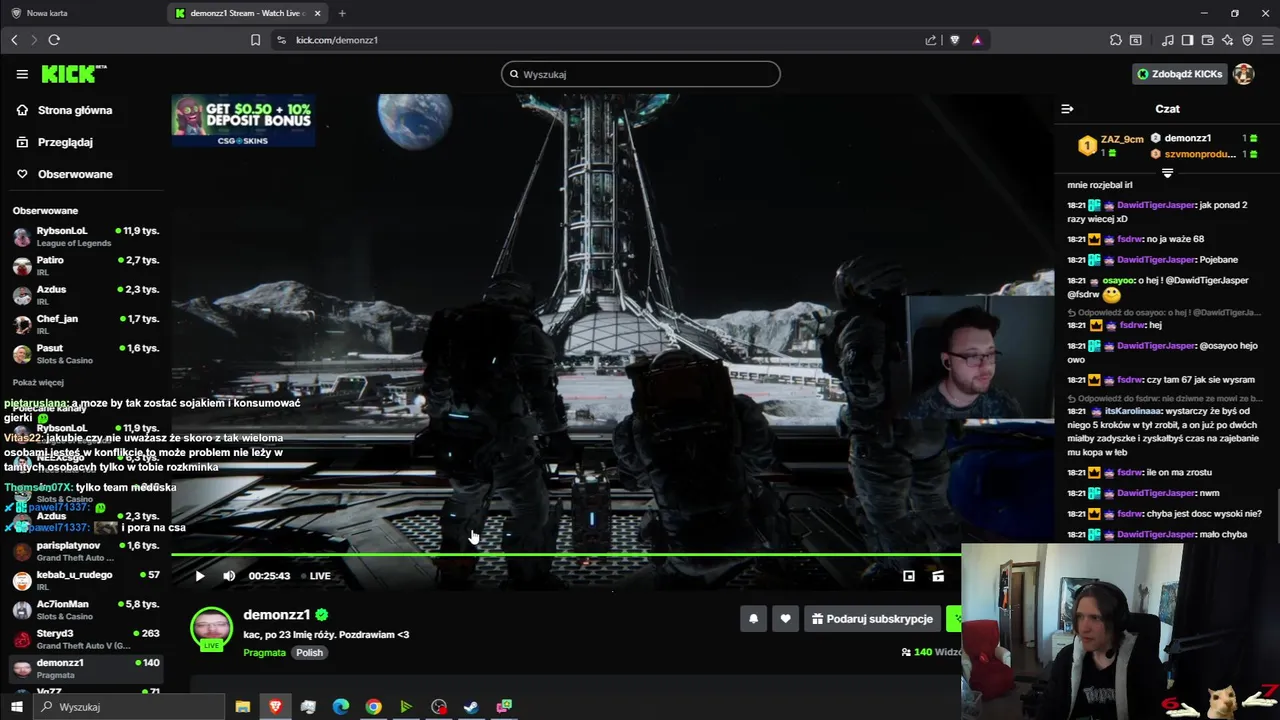This screenshot has width=1280, height=720.
Task: Click the CSGO Skins deposit bonus ad
Action: (243, 120)
